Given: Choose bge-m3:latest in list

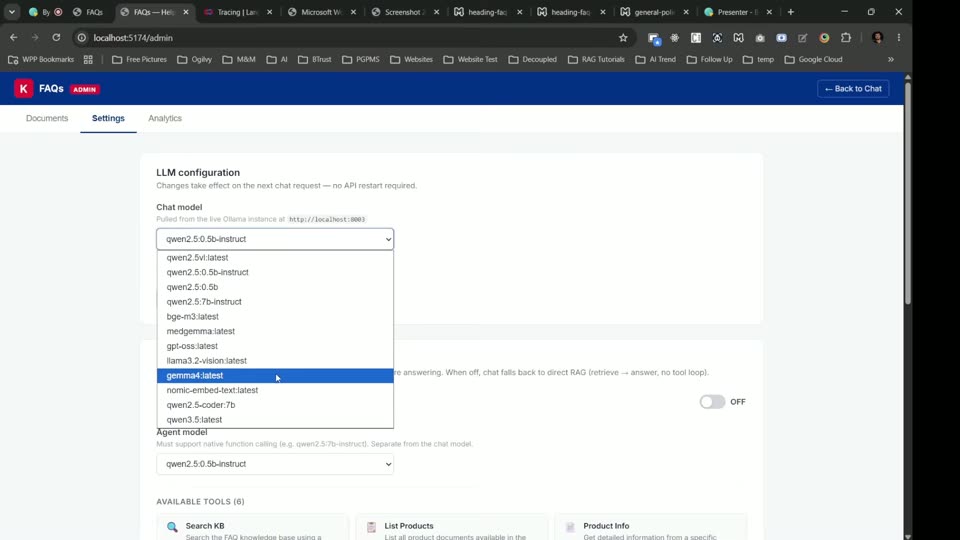Looking at the screenshot, I should [x=275, y=317].
